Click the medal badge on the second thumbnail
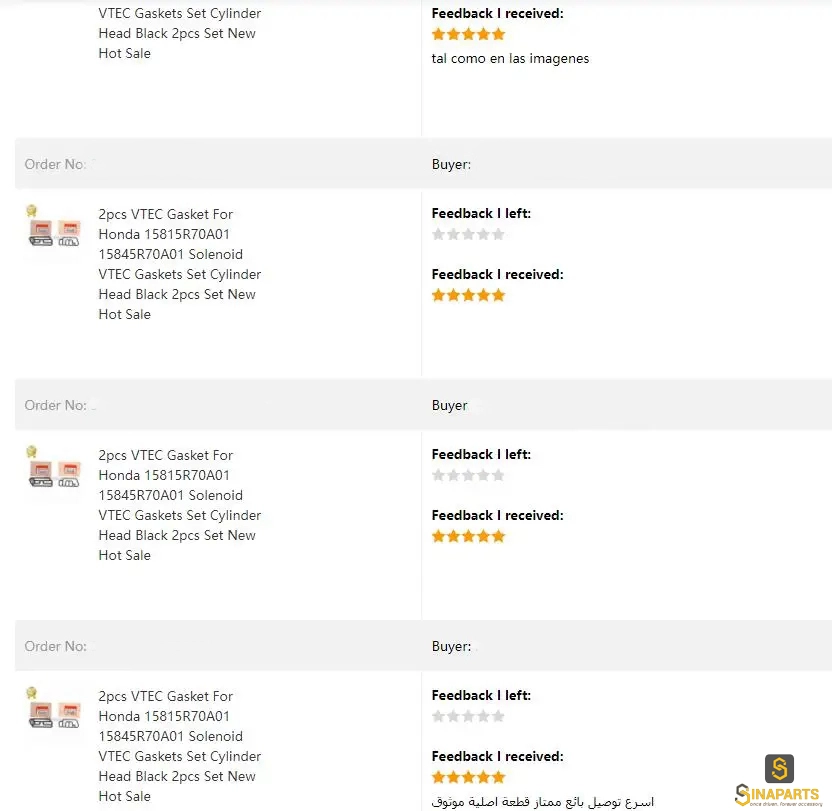This screenshot has height=811, width=832. [x=32, y=452]
